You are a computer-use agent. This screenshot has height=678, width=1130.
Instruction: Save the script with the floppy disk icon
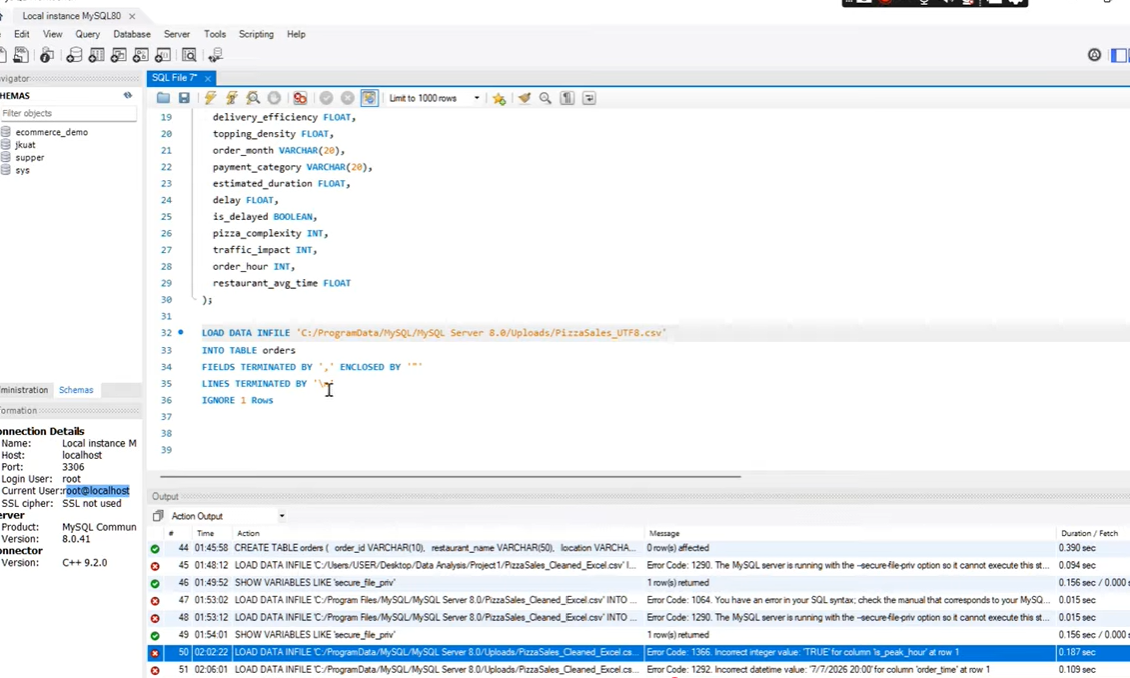184,98
